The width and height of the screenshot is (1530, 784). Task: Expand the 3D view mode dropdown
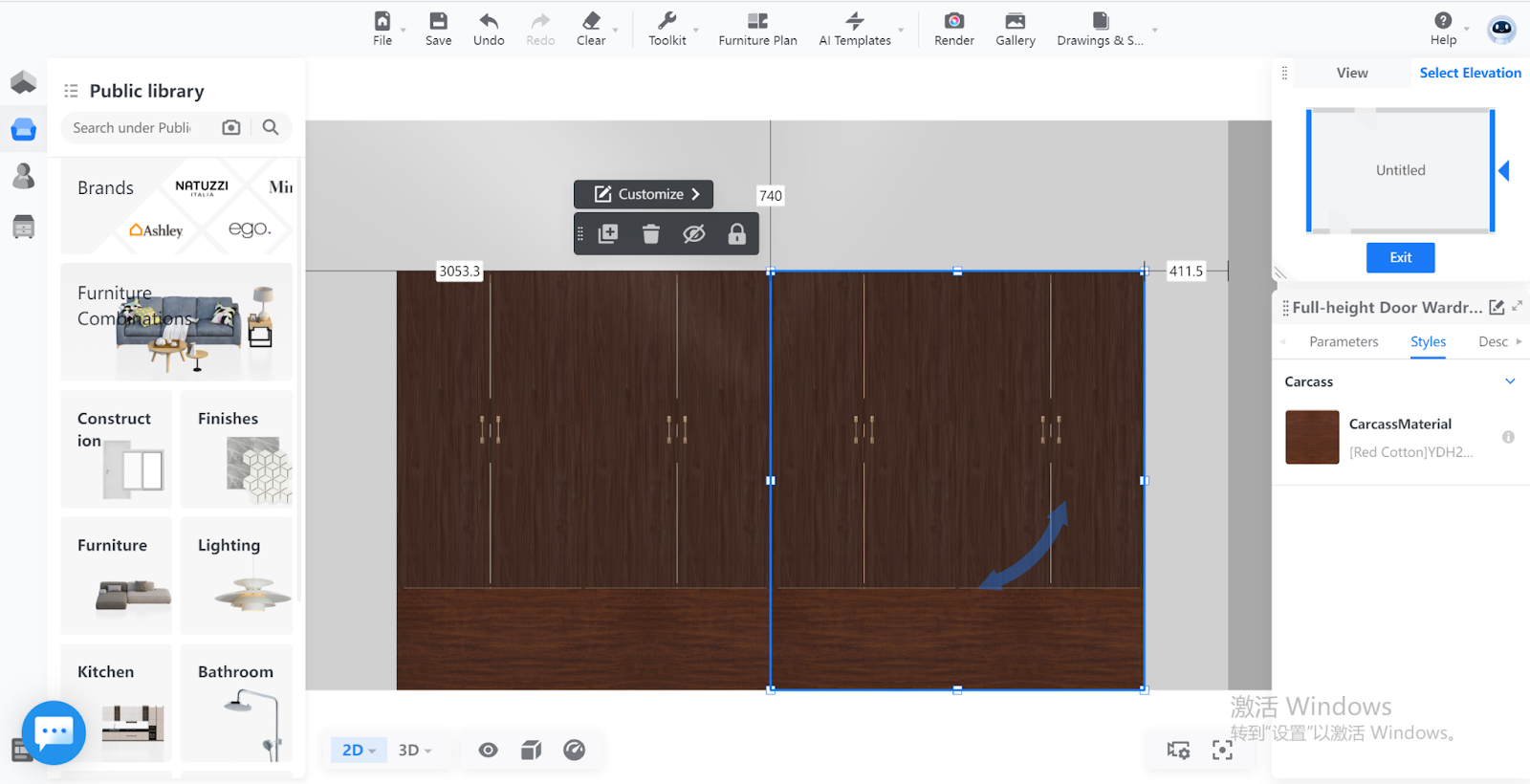415,751
